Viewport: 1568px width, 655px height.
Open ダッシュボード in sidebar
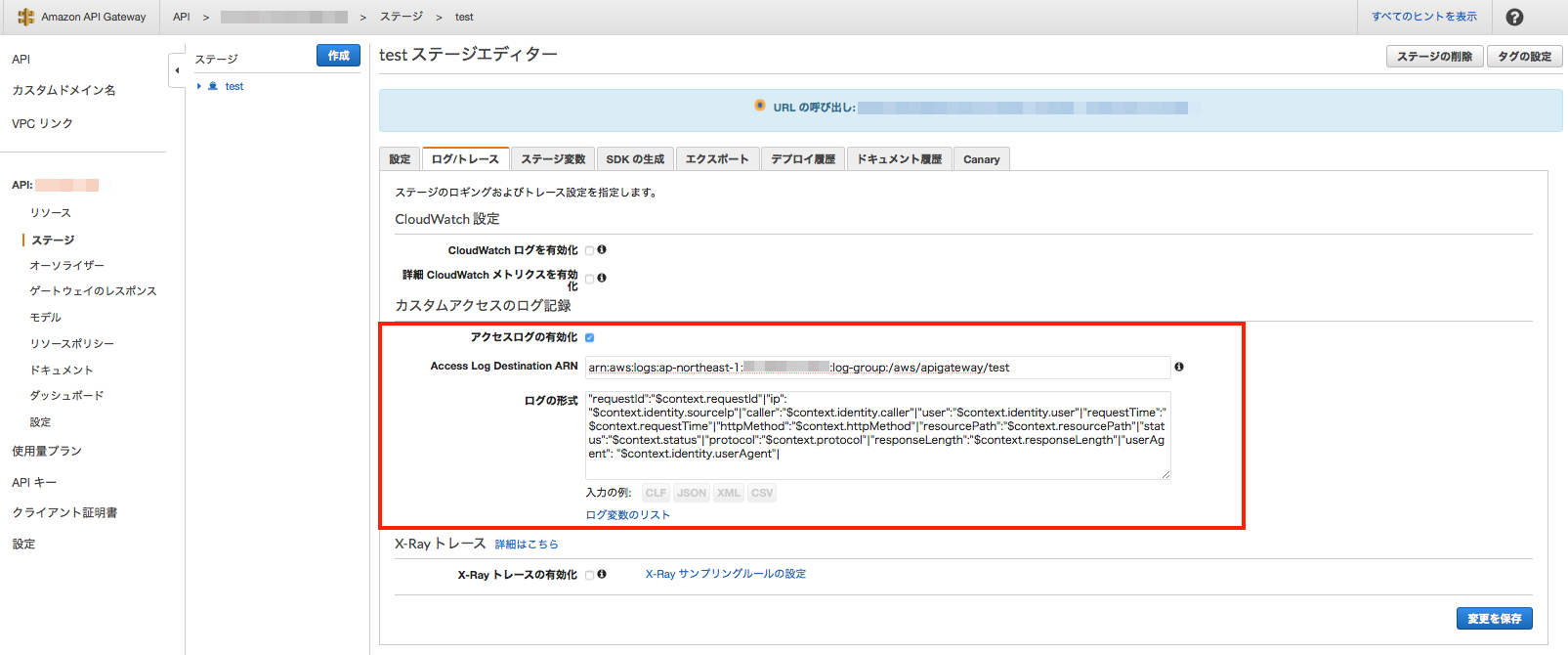click(66, 396)
